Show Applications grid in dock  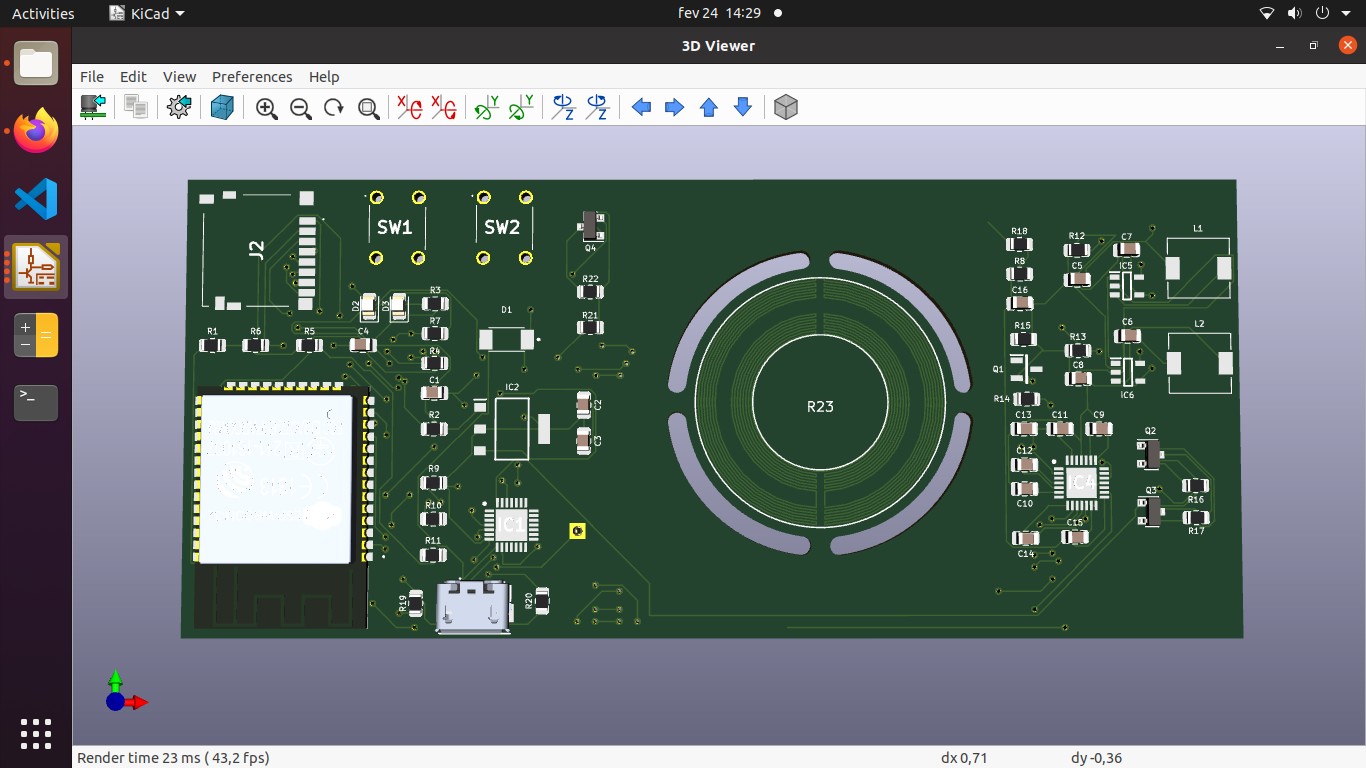click(x=36, y=733)
